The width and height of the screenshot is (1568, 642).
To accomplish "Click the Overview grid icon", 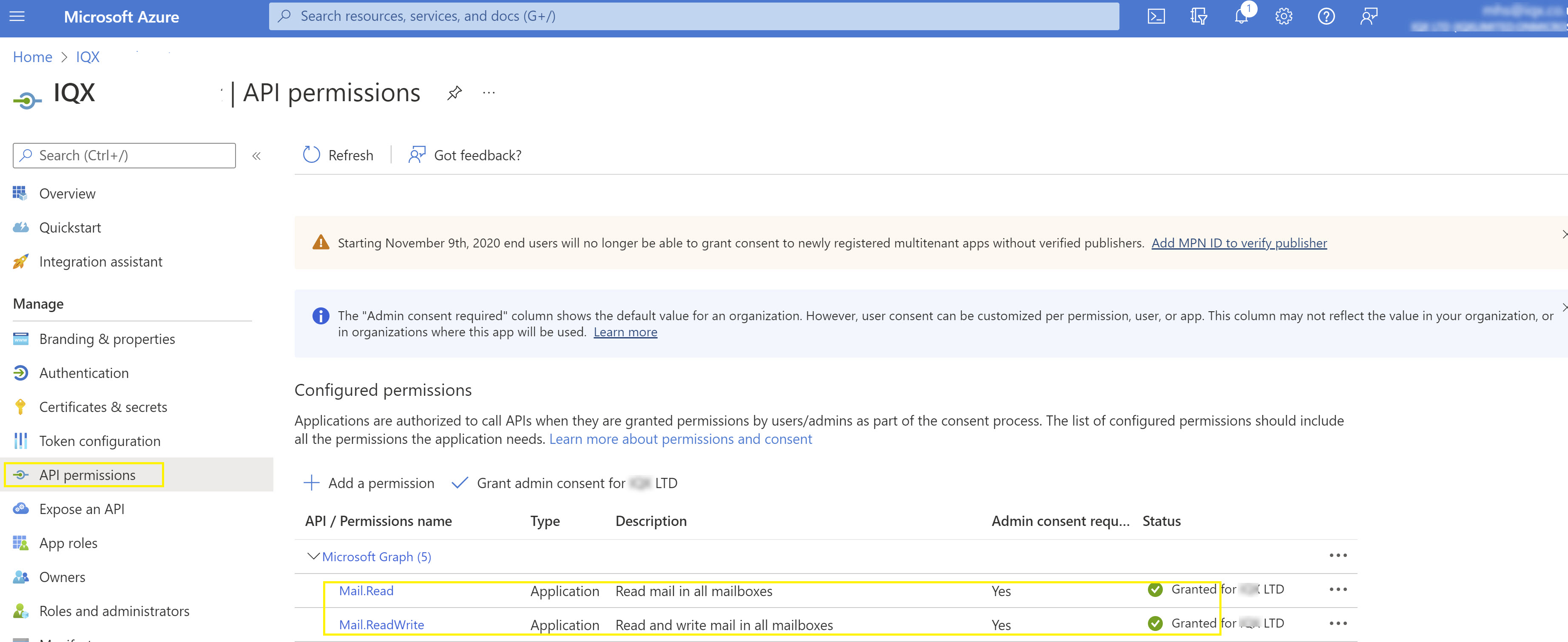I will coord(20,193).
